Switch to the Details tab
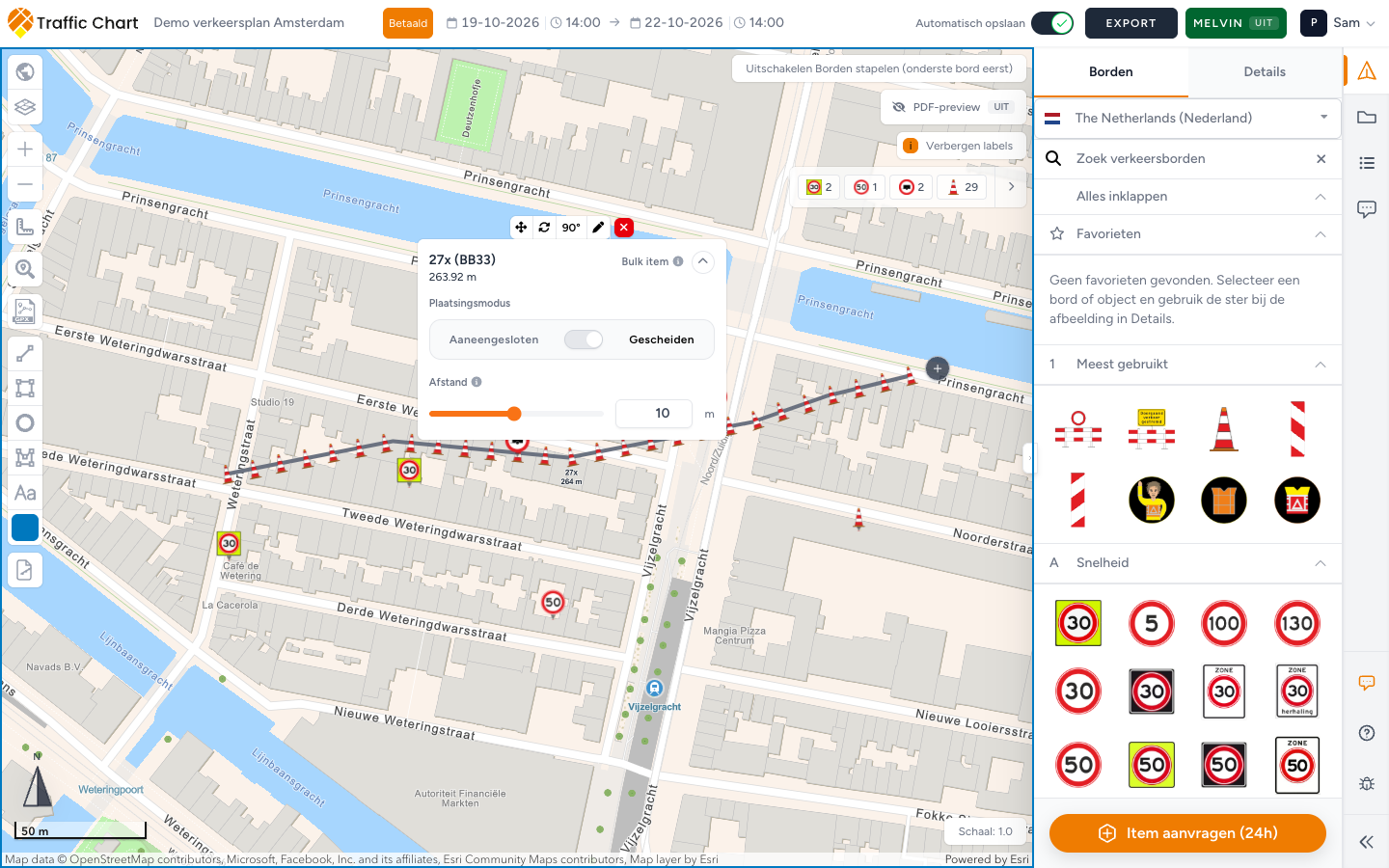1389x868 pixels. pyautogui.click(x=1265, y=72)
